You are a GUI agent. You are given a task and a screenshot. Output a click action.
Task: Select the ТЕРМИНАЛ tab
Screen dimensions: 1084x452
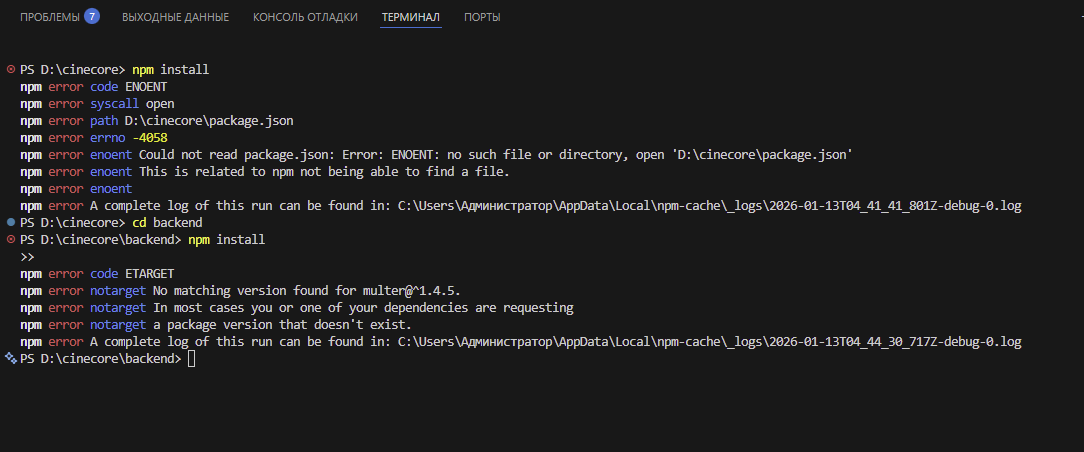411,17
